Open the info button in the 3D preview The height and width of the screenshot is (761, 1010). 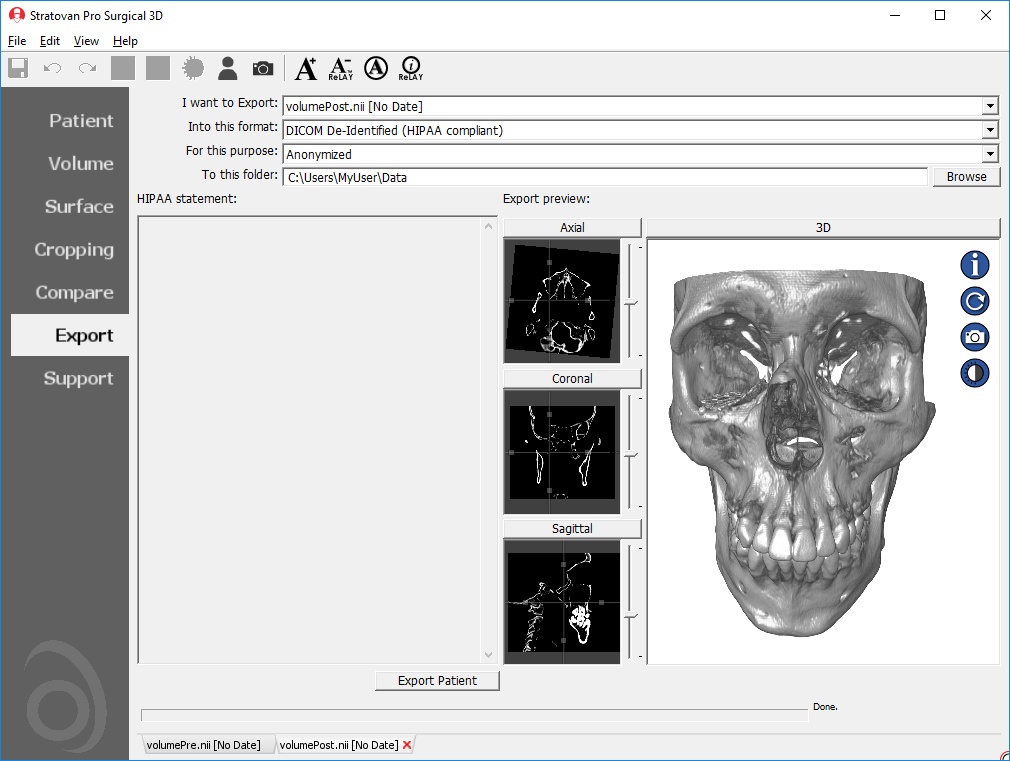974,265
